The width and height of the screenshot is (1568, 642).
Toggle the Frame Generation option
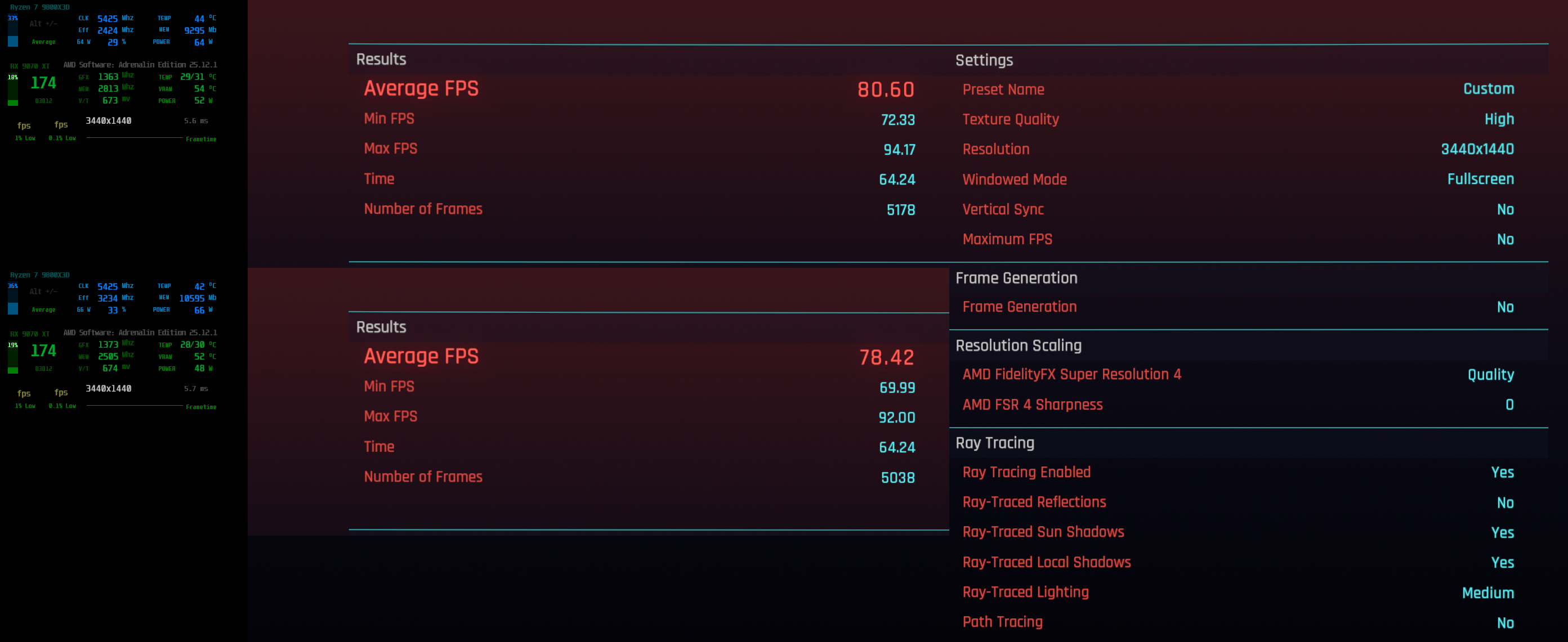pyautogui.click(x=1504, y=307)
